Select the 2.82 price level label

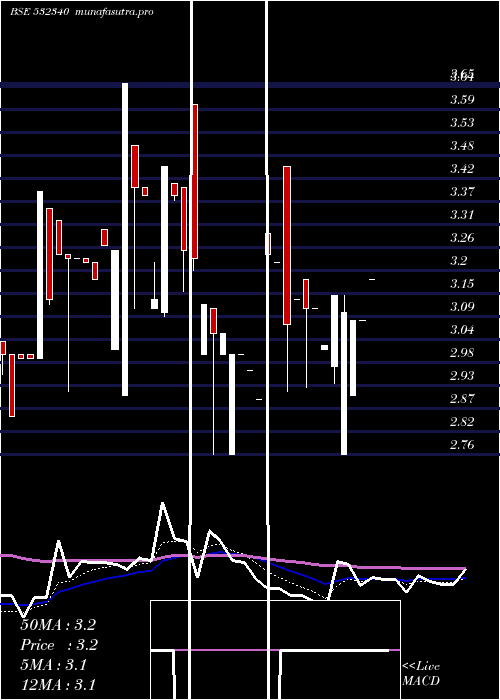pos(462,422)
